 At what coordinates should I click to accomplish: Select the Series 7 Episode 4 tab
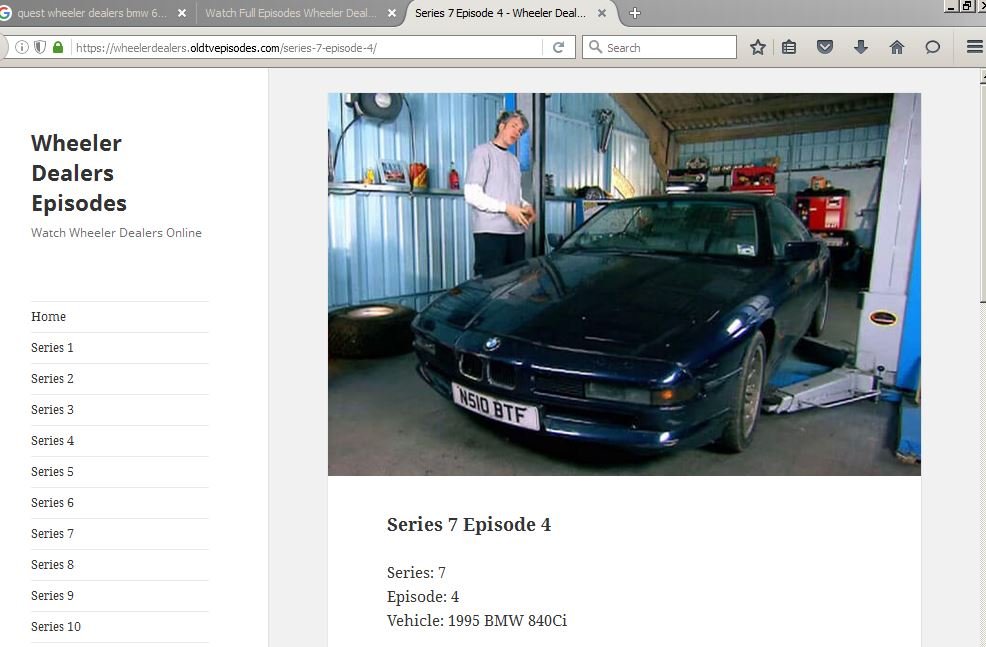click(x=511, y=13)
